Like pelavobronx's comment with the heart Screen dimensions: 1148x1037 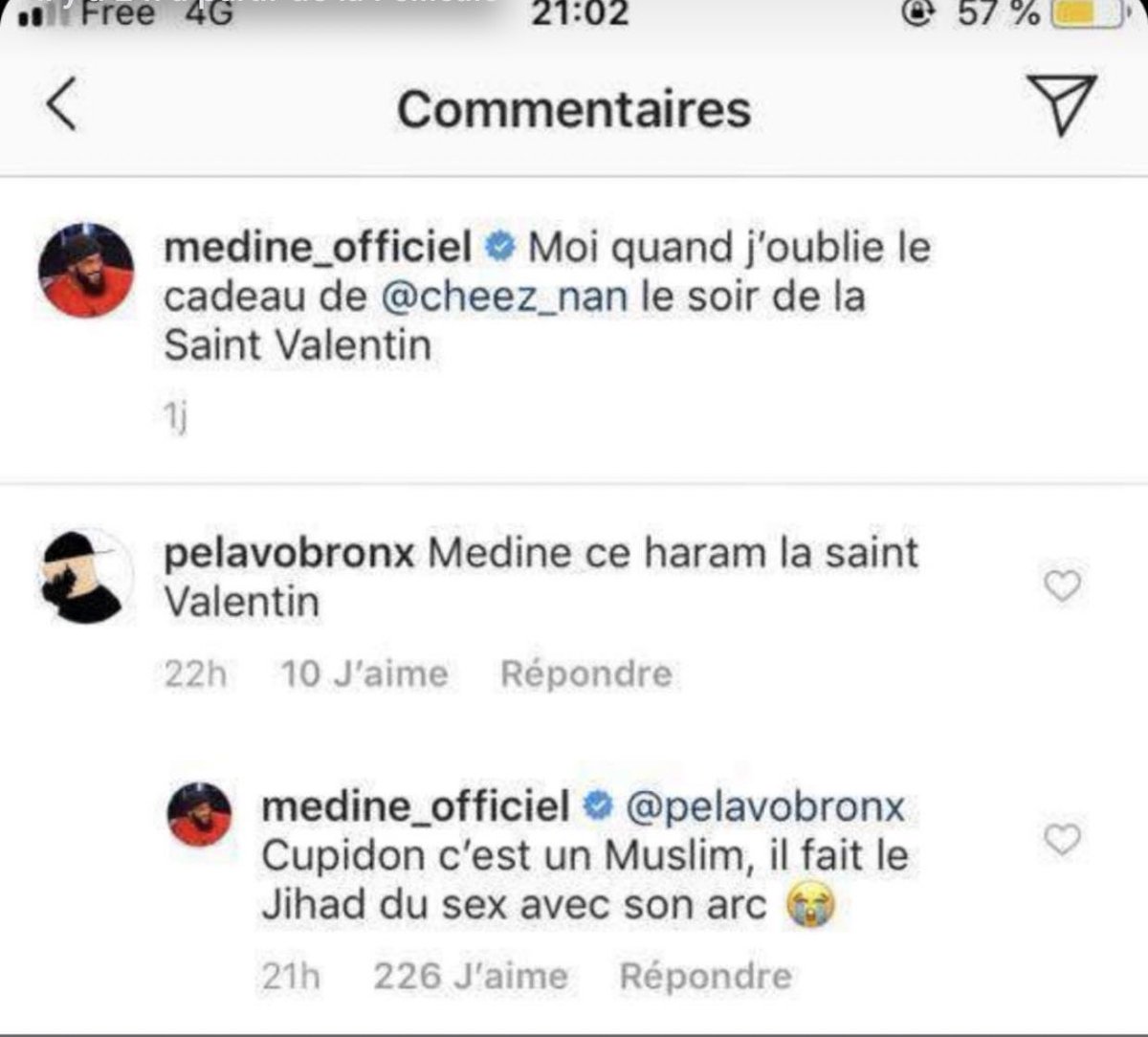pos(1061,585)
